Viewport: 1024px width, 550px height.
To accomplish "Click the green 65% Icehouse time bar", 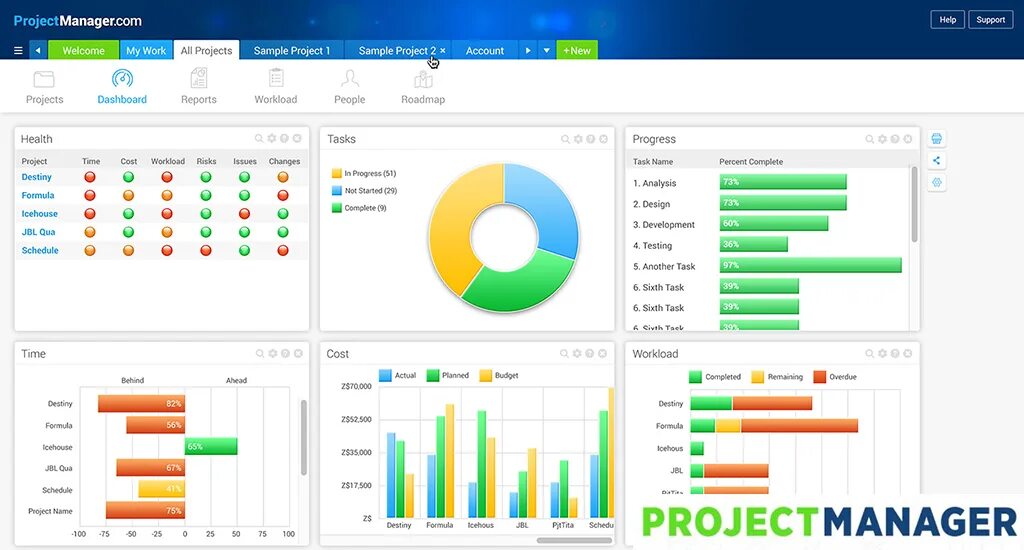I will click(211, 447).
